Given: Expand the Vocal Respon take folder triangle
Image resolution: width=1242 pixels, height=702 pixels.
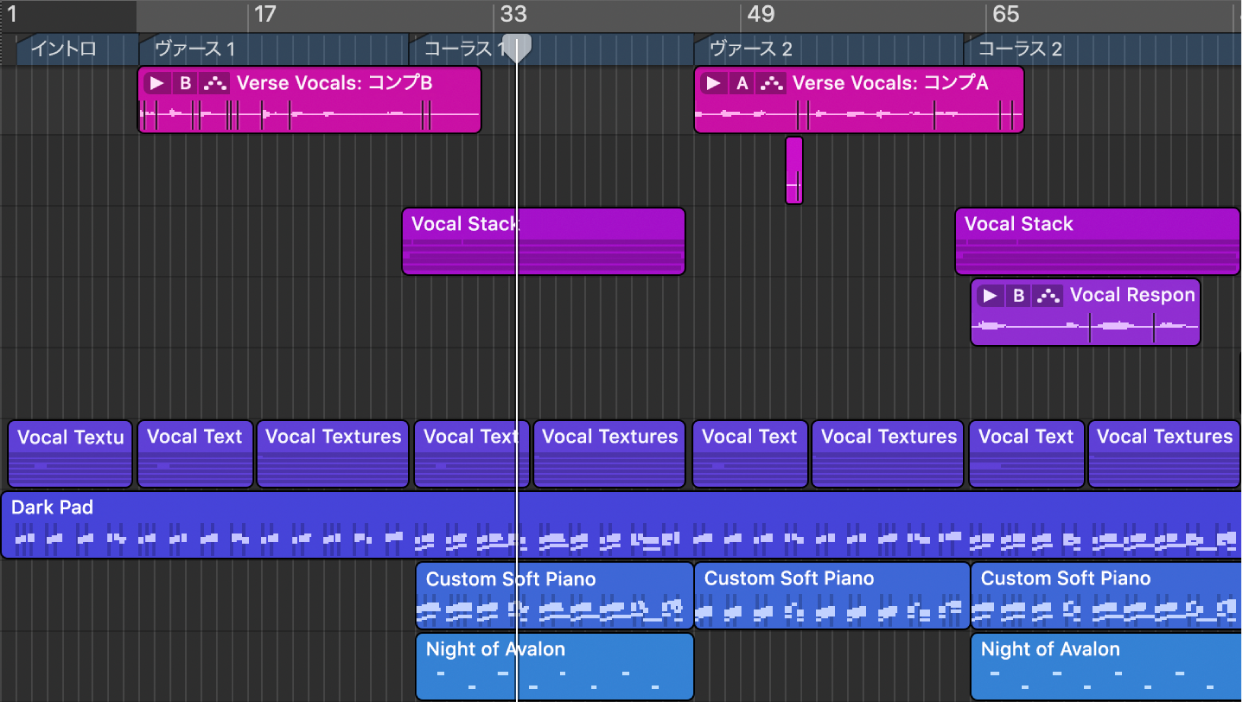Looking at the screenshot, I should pyautogui.click(x=989, y=295).
